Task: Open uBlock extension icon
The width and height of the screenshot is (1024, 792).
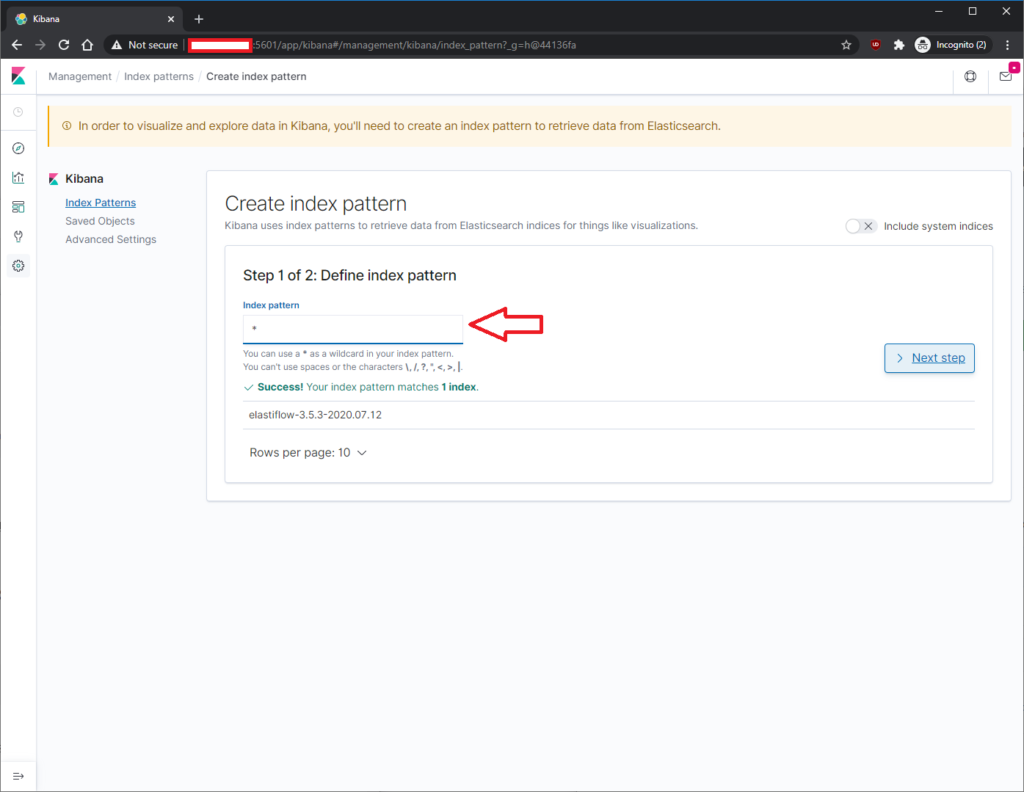Action: [x=876, y=45]
